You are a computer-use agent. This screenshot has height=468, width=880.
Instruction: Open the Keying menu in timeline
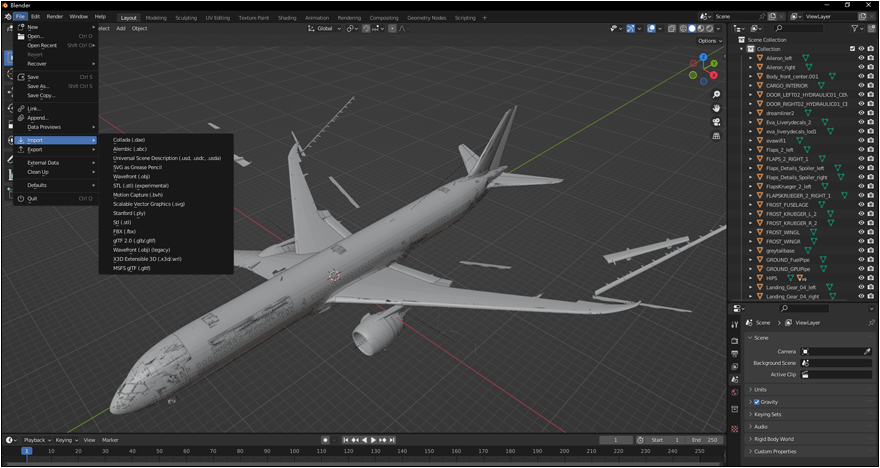66,440
